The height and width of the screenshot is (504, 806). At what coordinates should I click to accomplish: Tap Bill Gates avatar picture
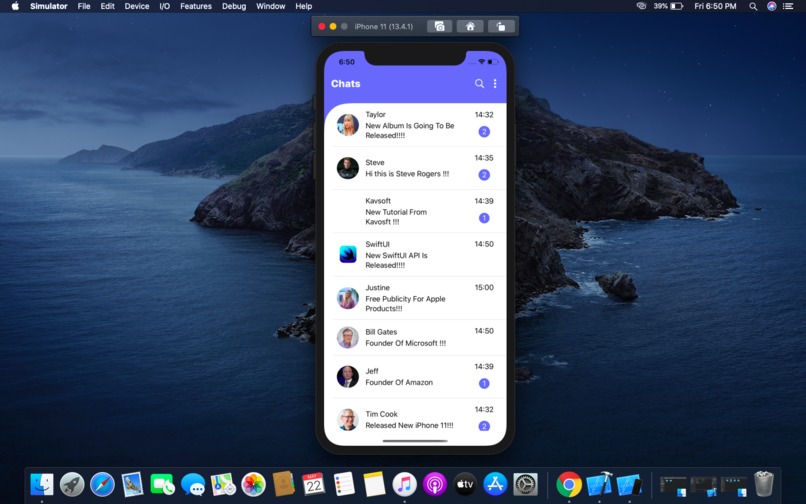pos(347,337)
